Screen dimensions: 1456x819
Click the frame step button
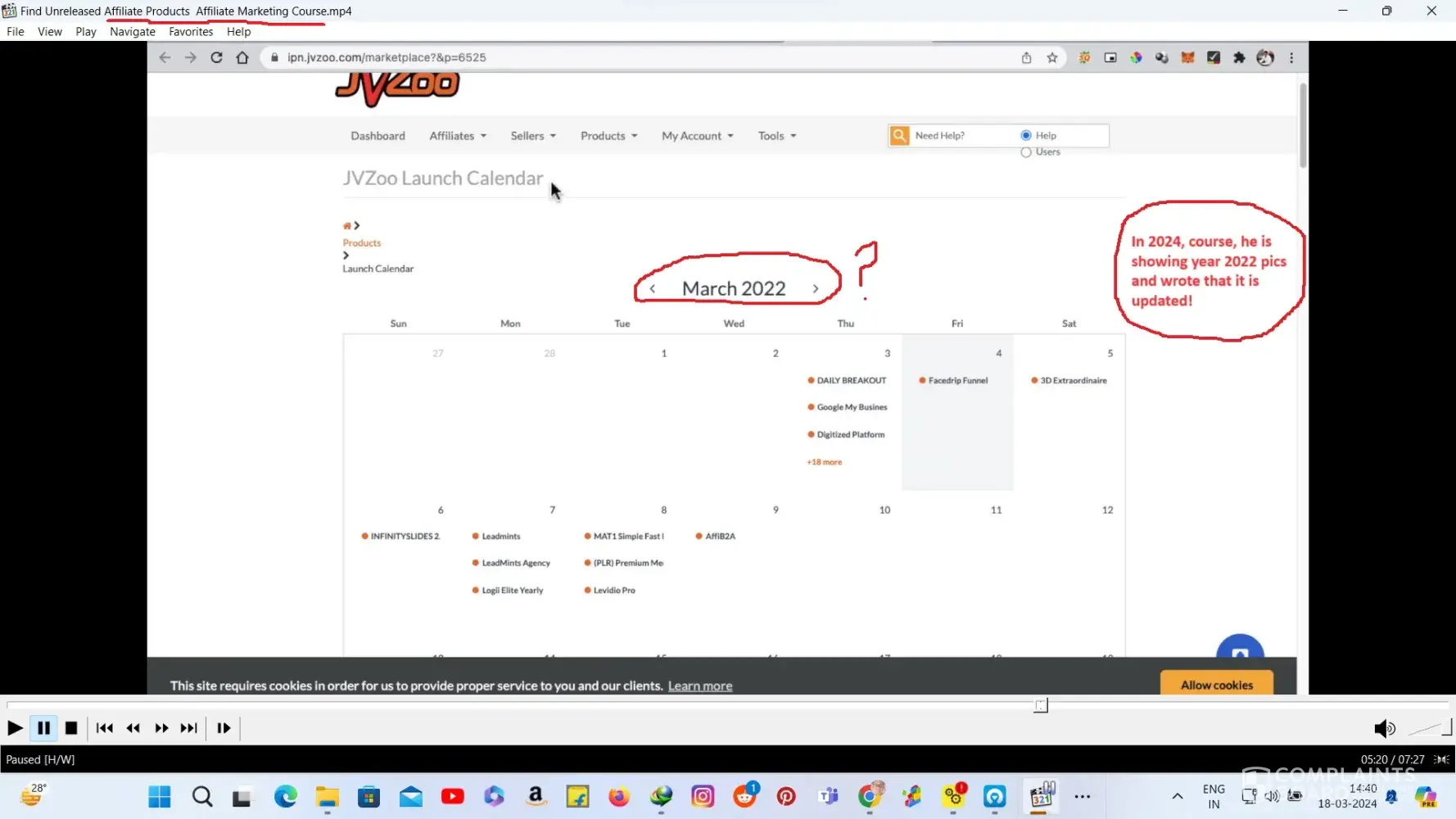pos(224,728)
